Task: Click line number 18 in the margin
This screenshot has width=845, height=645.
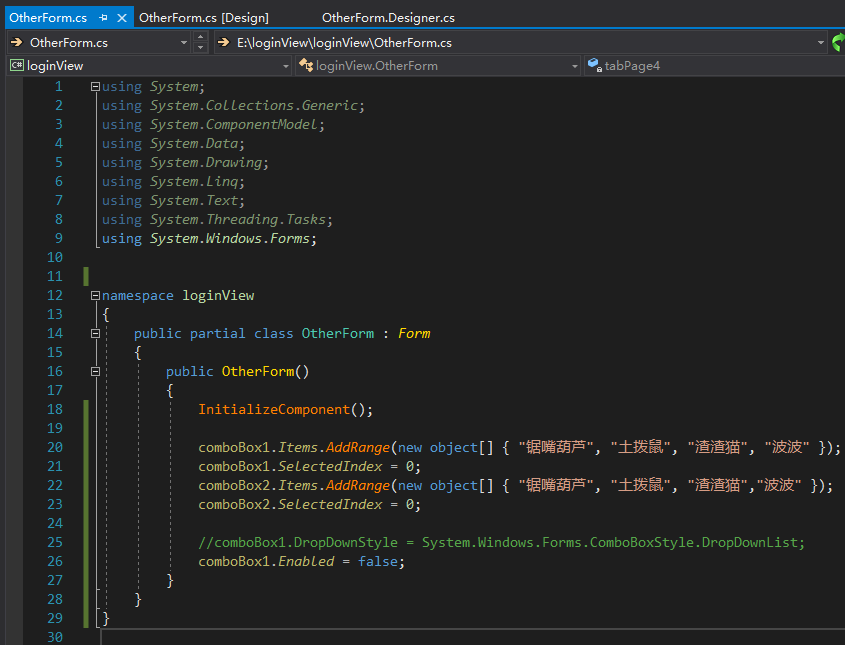Action: [55, 409]
